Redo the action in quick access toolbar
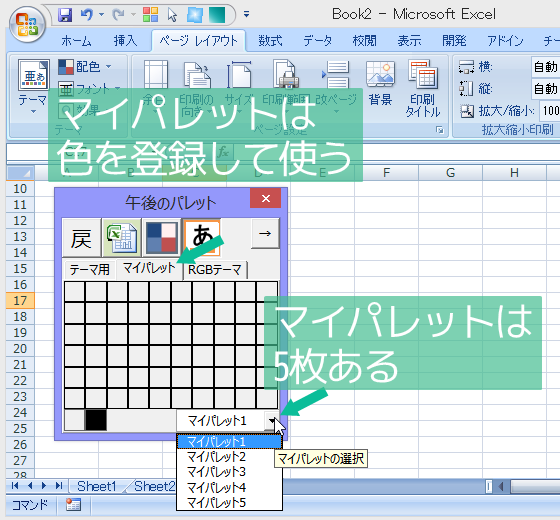 point(118,15)
